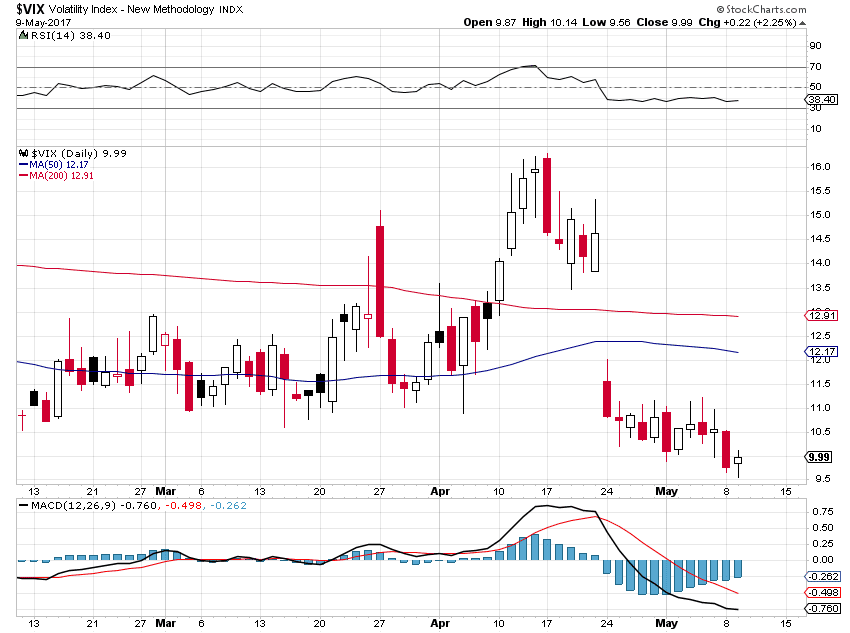Click the 0.00 label on the MACD axis
Viewport: 850px width, 633px height.
(822, 560)
